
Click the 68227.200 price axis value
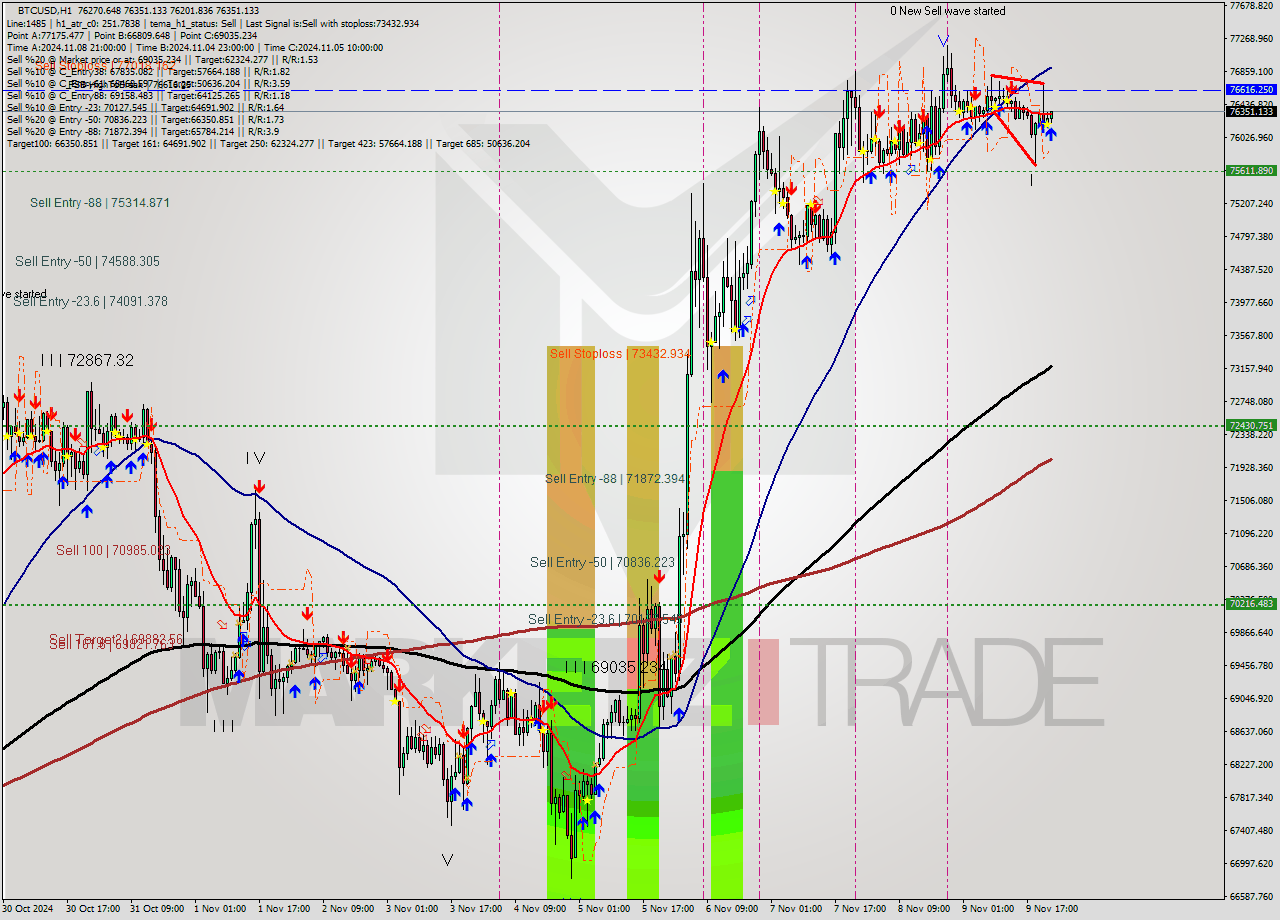coord(1251,764)
